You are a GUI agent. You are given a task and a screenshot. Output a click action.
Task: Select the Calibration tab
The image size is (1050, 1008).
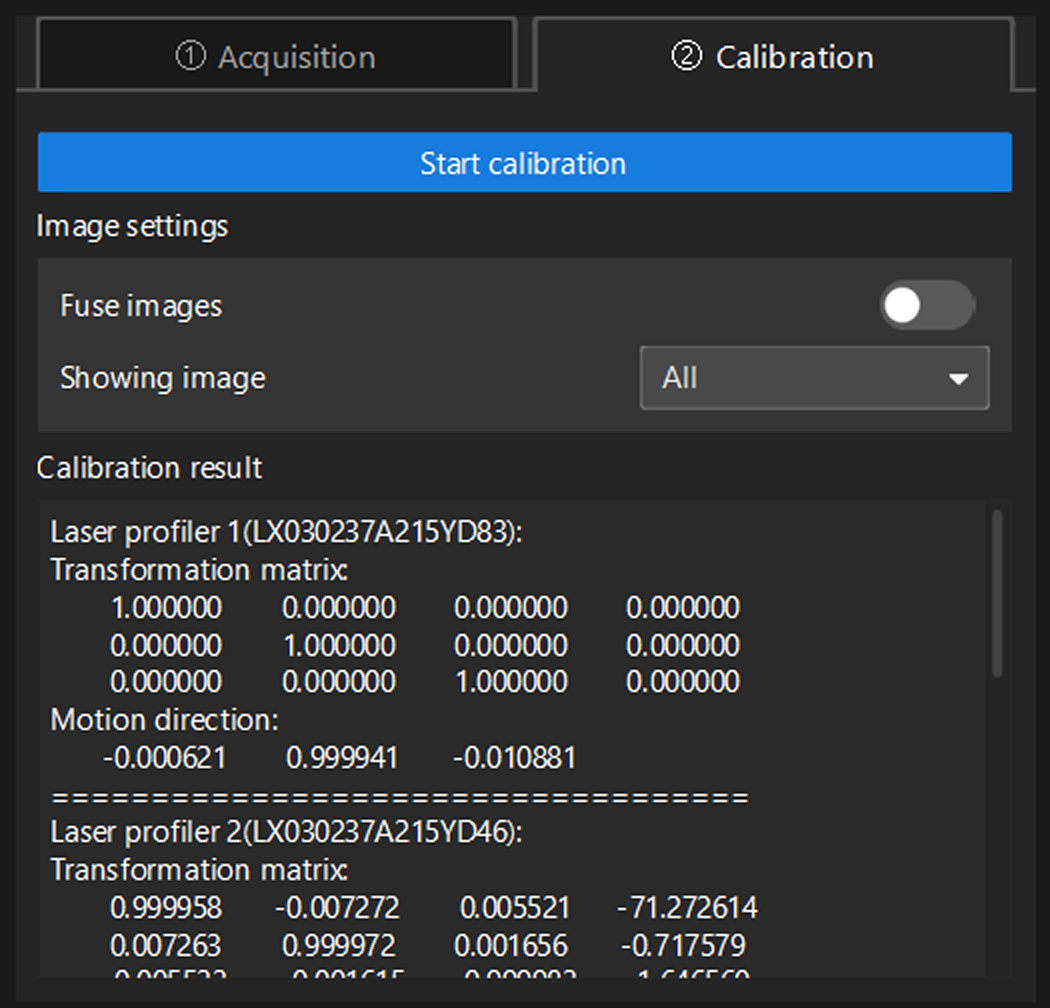click(x=772, y=57)
